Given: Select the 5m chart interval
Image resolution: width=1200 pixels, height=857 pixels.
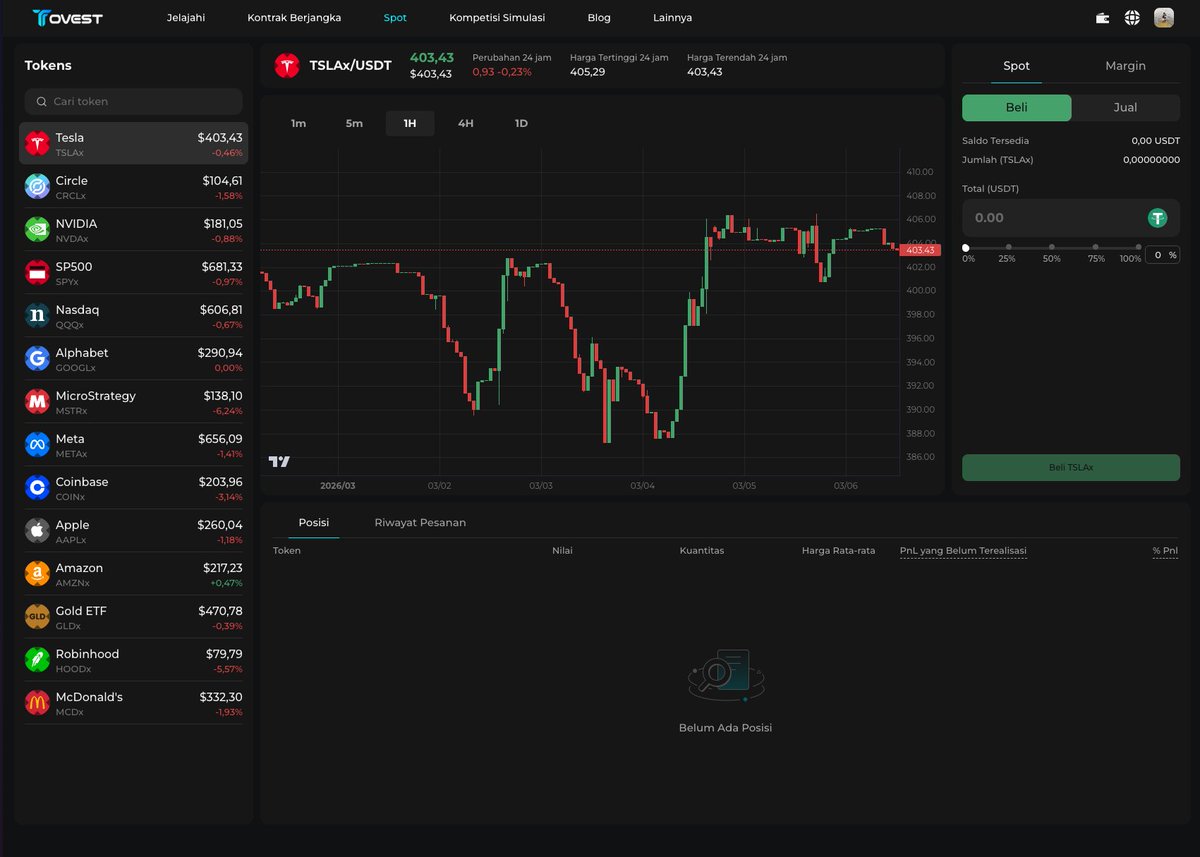Looking at the screenshot, I should [x=354, y=124].
